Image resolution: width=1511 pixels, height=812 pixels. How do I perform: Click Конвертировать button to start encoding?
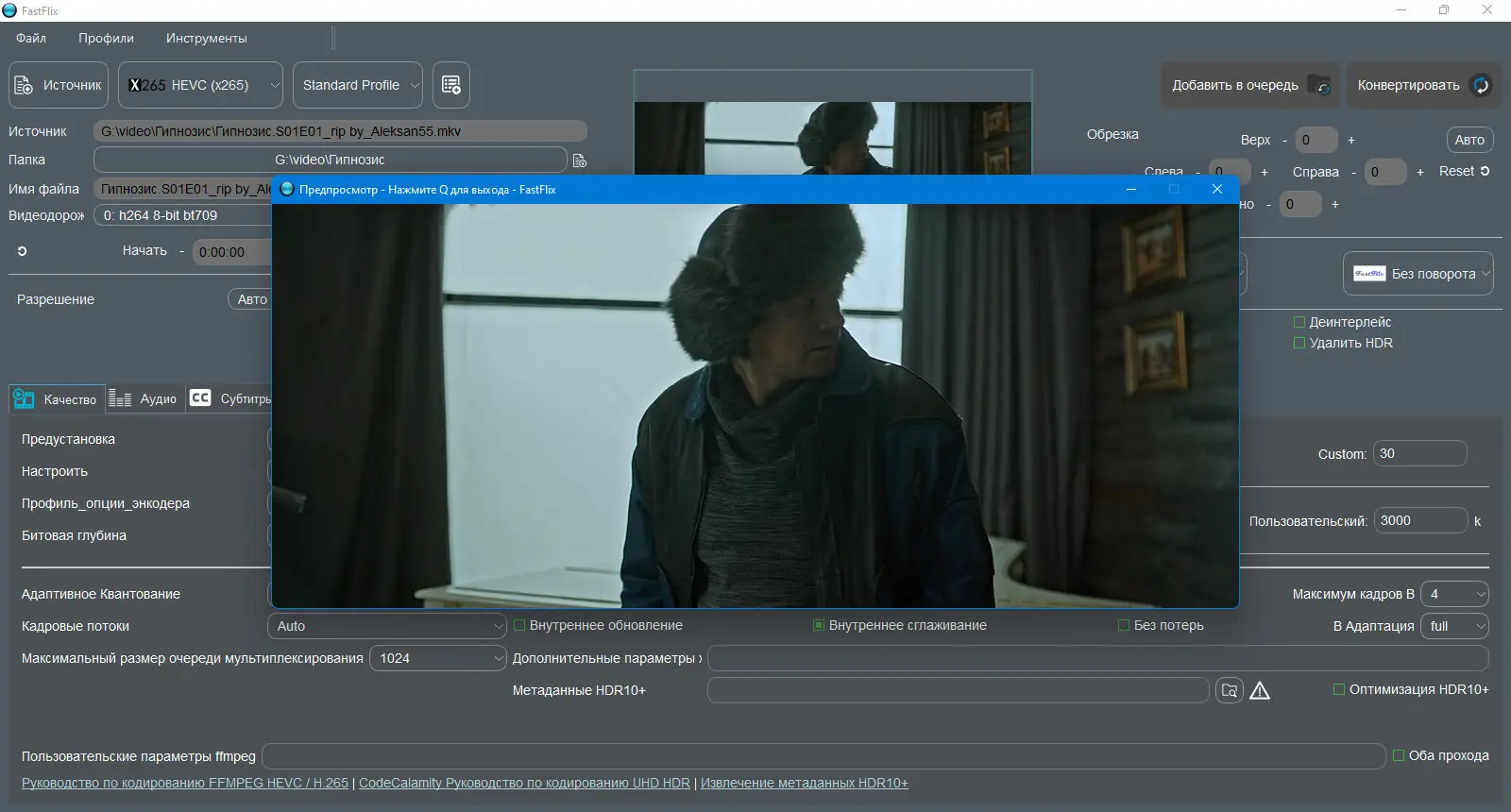click(1422, 85)
